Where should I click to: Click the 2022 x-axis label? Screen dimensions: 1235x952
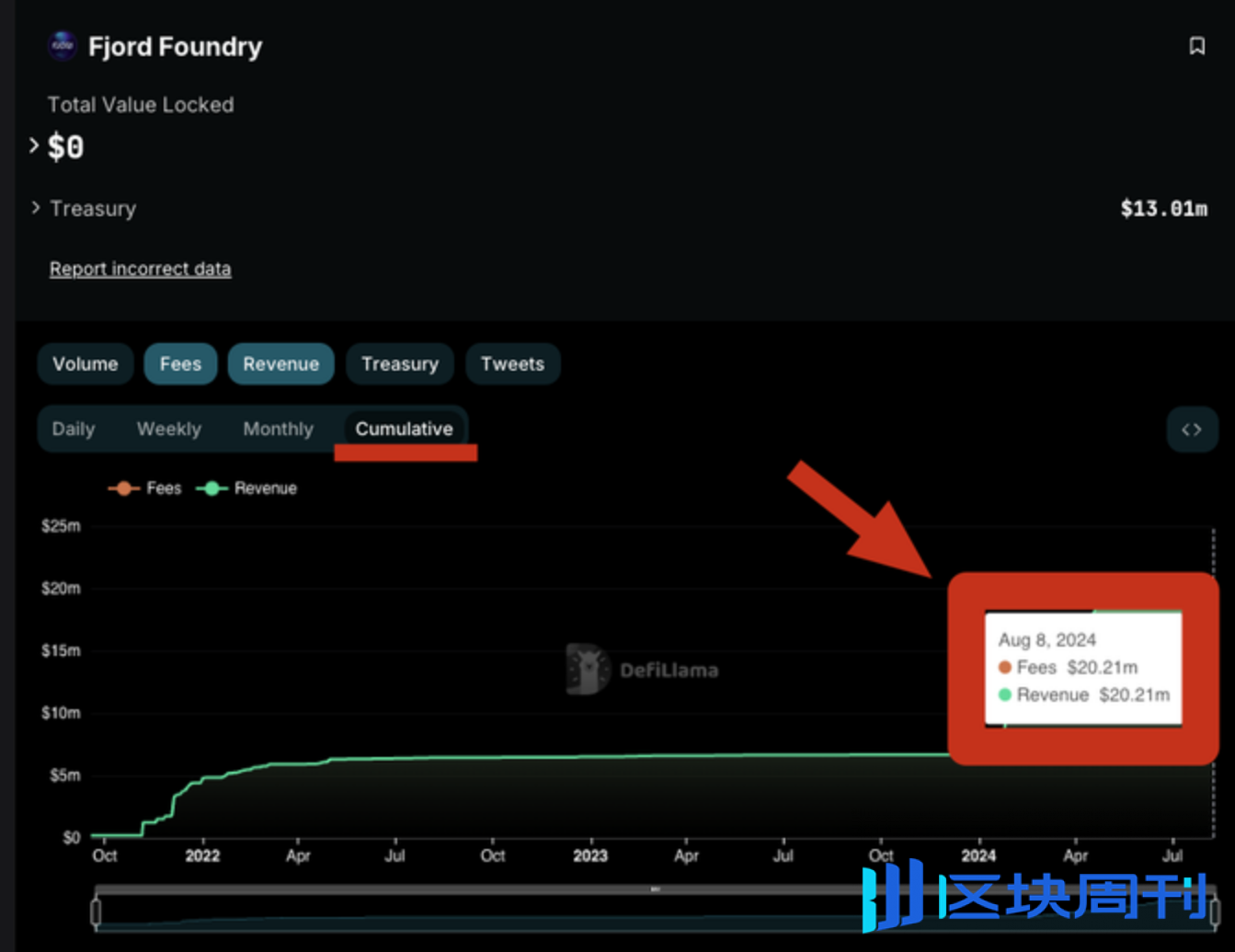(202, 855)
